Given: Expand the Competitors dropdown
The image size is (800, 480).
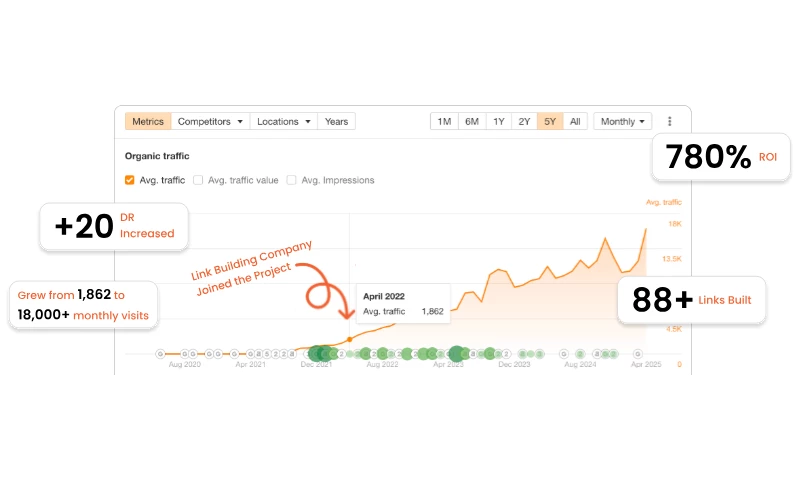Looking at the screenshot, I should tap(210, 121).
